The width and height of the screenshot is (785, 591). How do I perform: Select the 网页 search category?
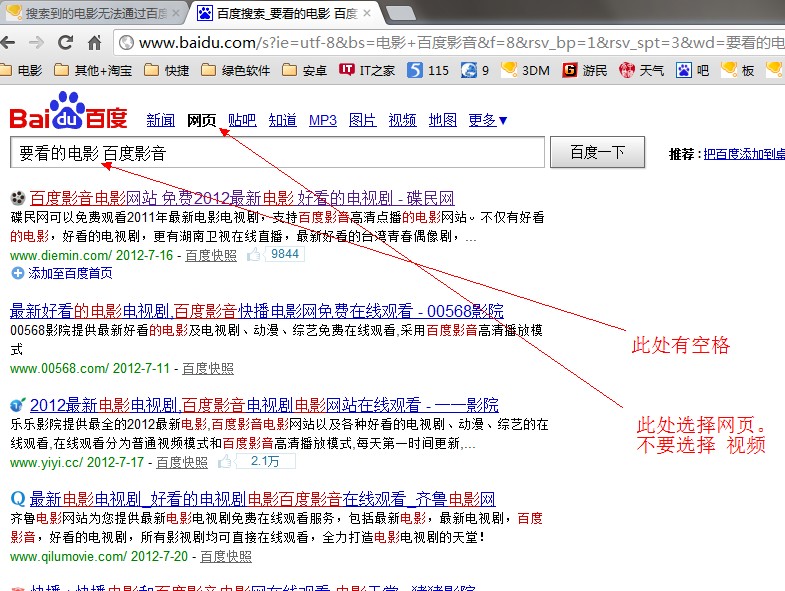(201, 120)
